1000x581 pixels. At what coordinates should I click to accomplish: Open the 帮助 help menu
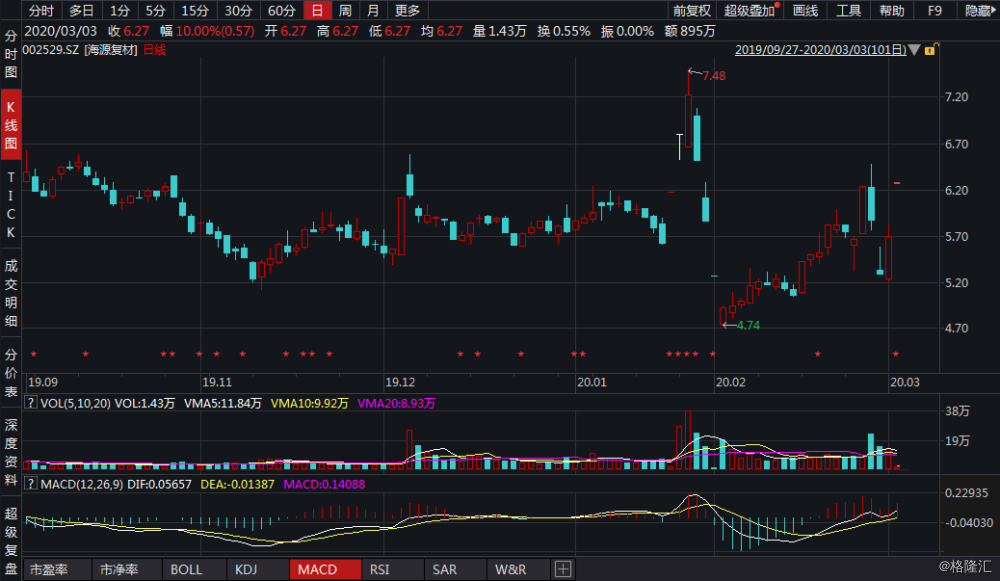(x=892, y=10)
